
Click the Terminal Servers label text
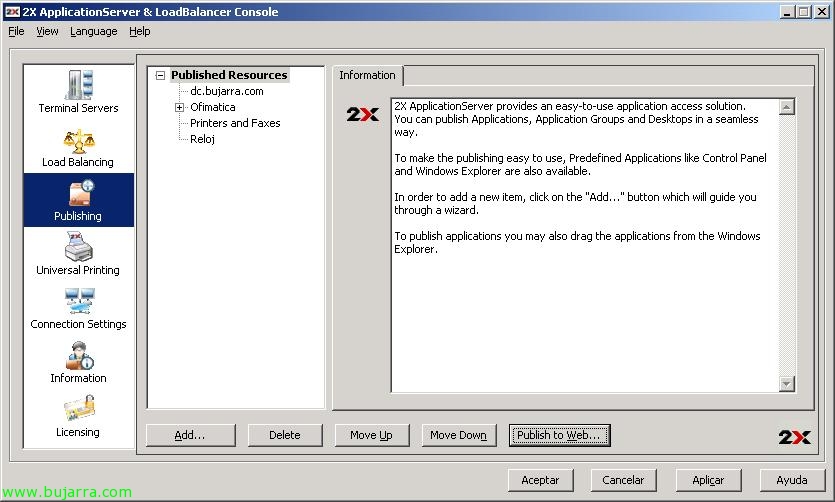point(78,108)
